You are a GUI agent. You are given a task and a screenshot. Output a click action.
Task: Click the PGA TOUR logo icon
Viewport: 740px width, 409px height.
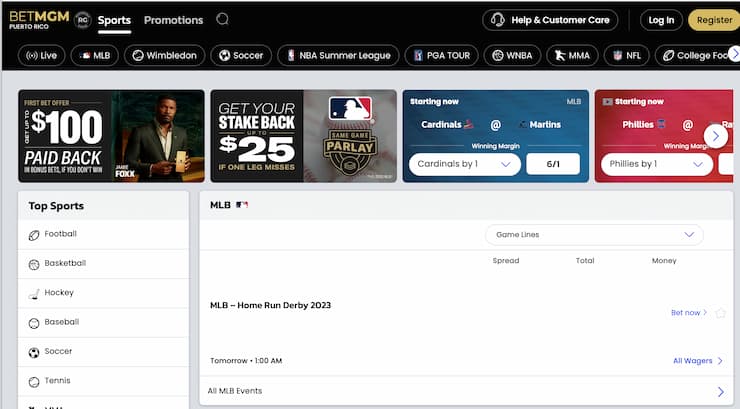click(x=418, y=56)
